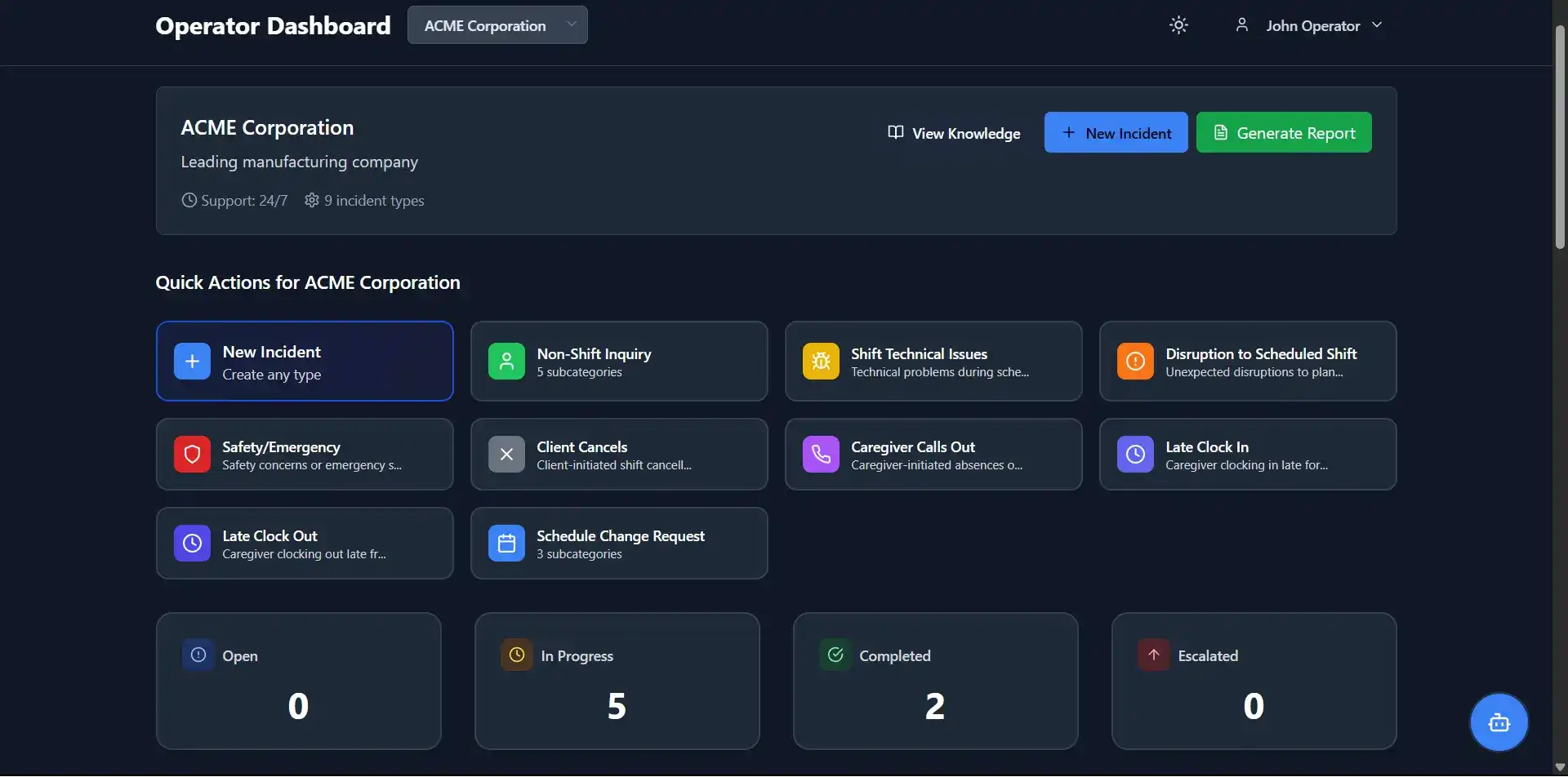Click the orange alert Disruption to Scheduled Shift icon
1568x777 pixels.
coord(1135,362)
